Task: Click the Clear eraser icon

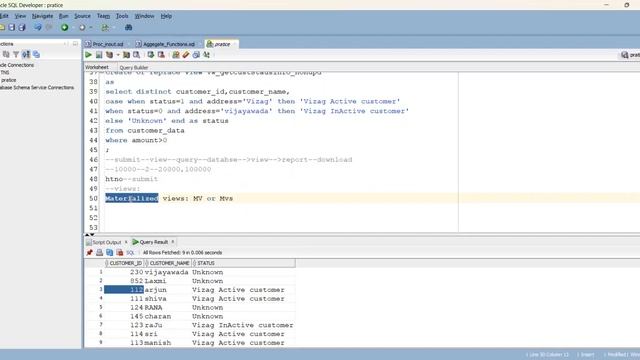Action: click(x=186, y=55)
